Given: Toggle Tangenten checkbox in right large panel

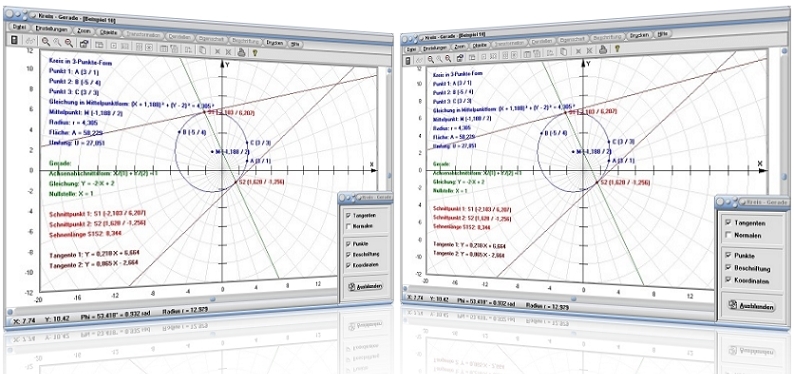Looking at the screenshot, I should [728, 222].
